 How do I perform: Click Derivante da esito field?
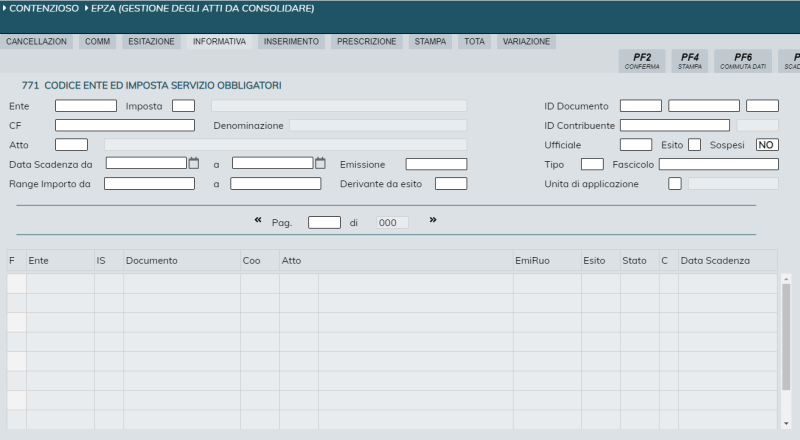point(451,184)
